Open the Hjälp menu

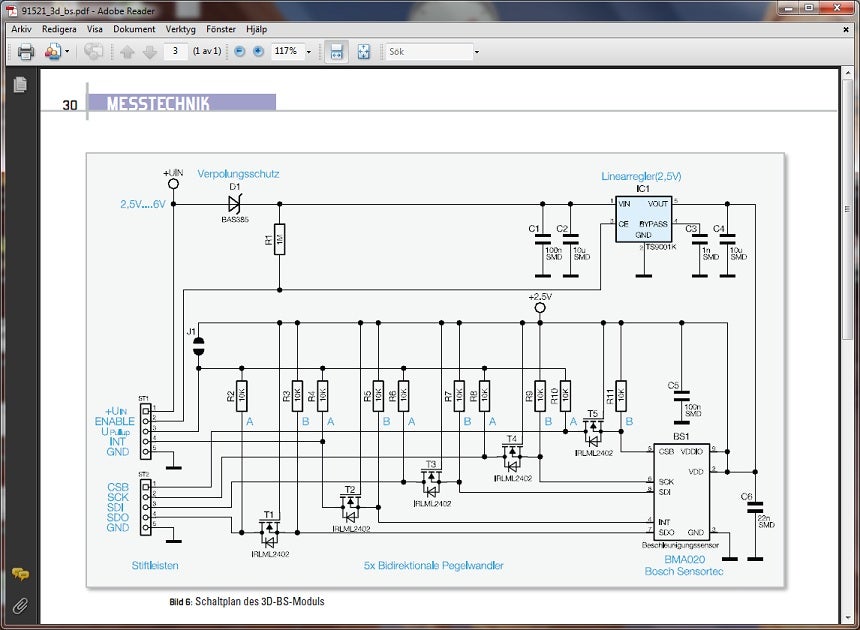point(257,29)
